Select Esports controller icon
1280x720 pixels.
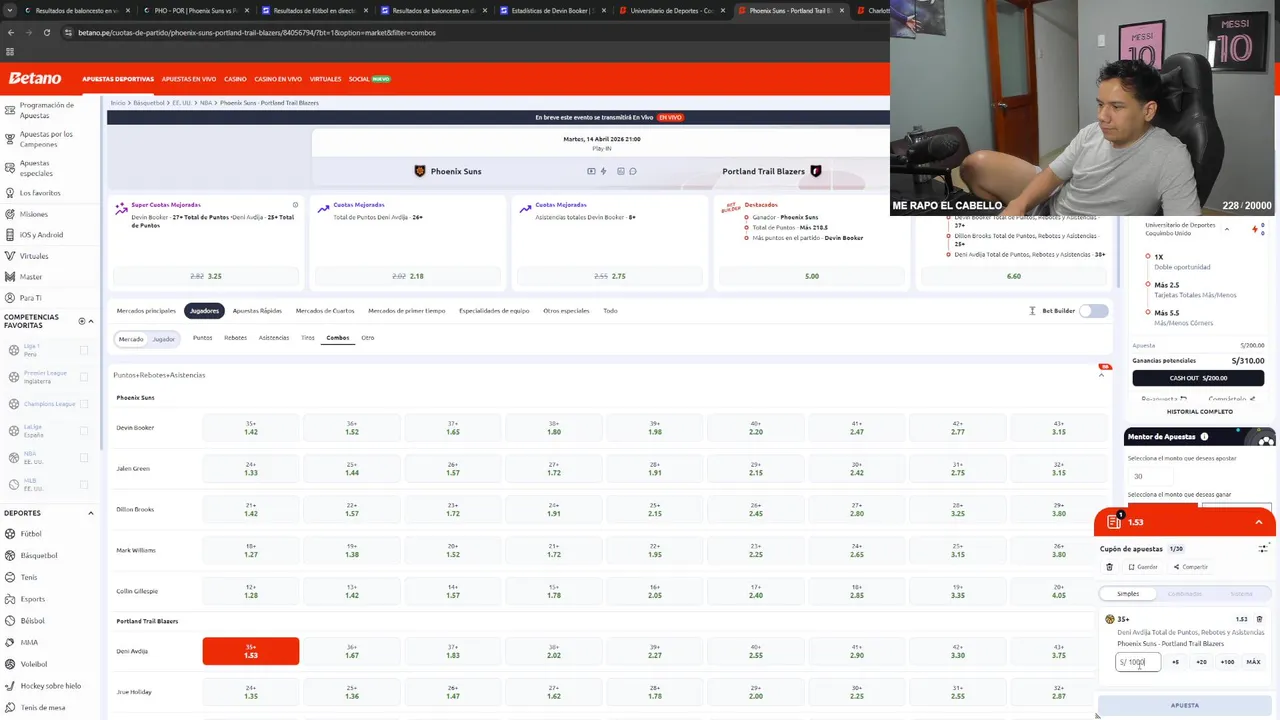click(9, 599)
